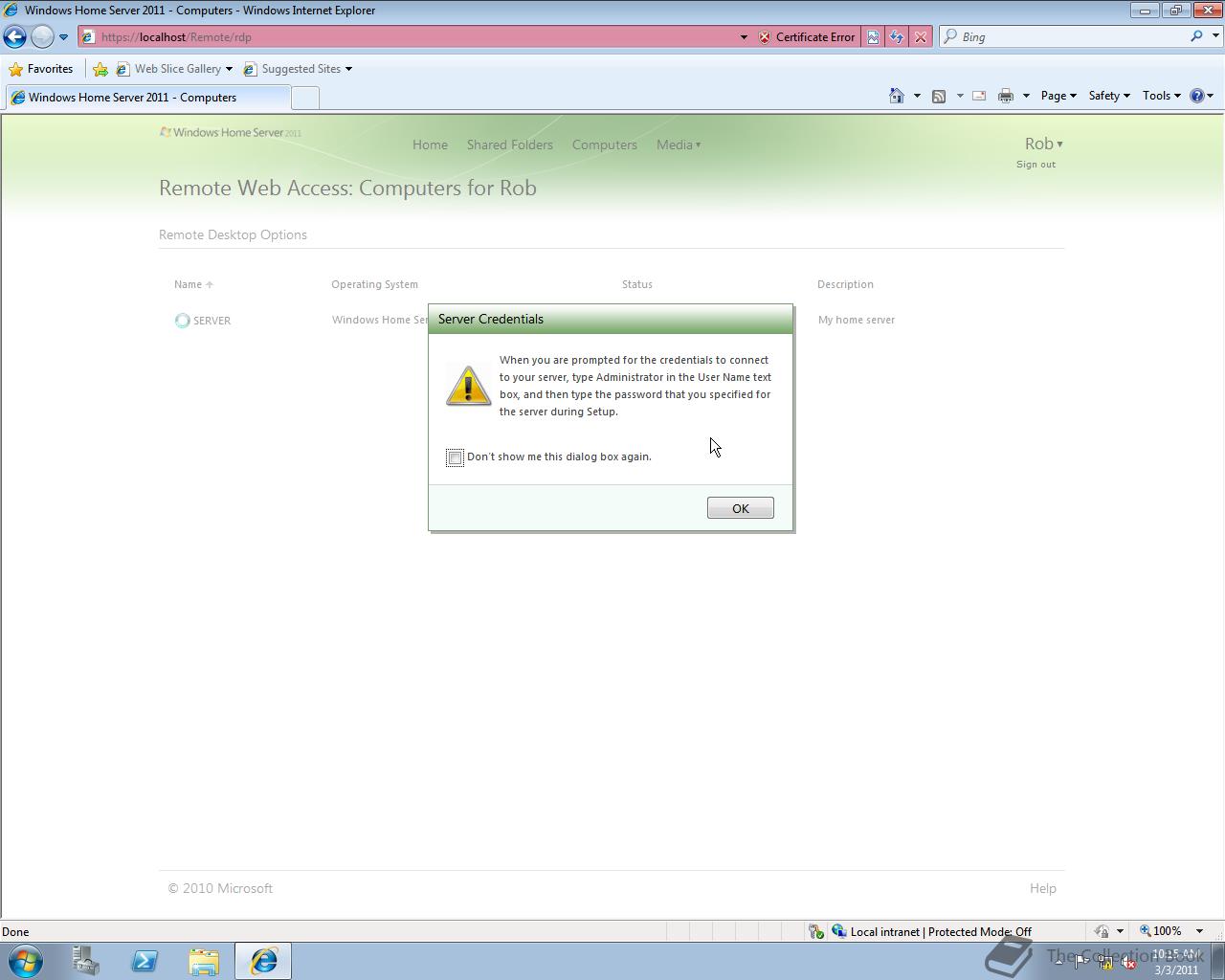Click the IE Back navigation arrow

click(14, 37)
